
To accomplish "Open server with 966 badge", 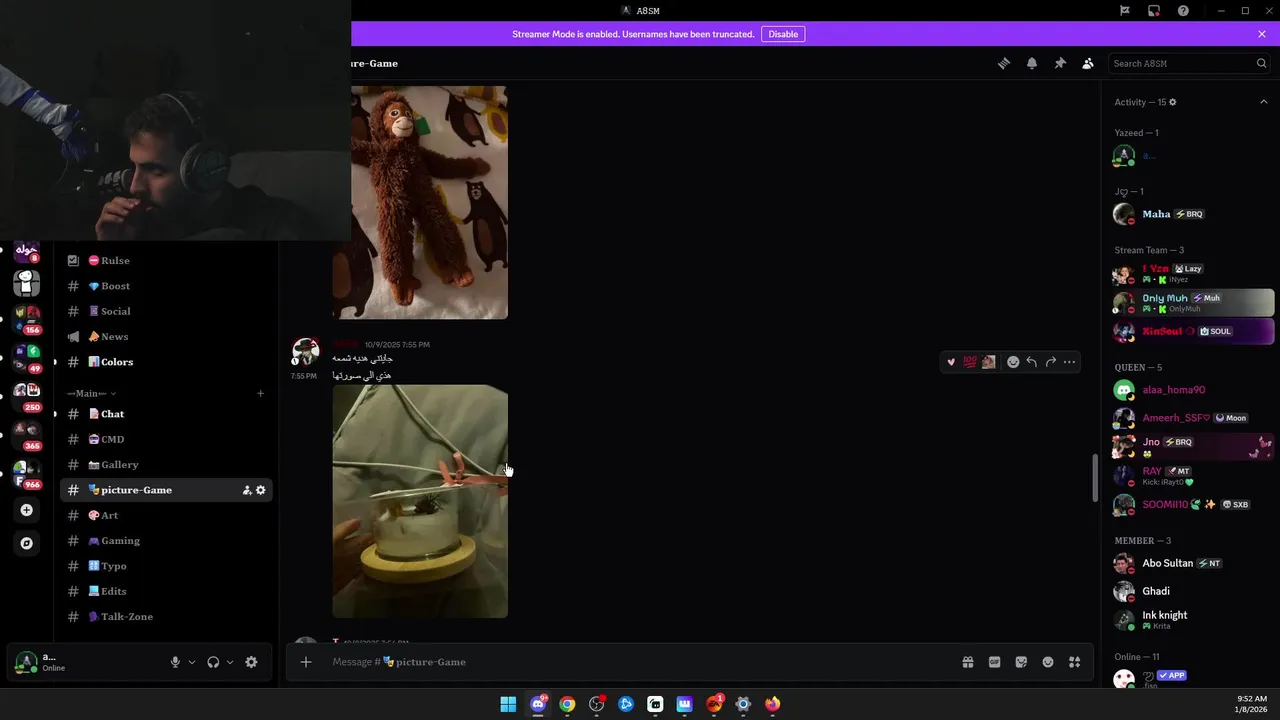I will [27, 473].
